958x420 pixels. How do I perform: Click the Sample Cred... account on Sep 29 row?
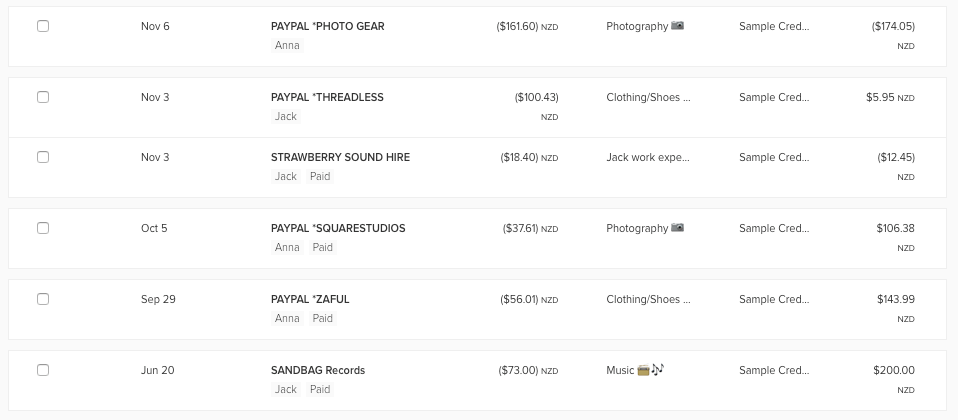pyautogui.click(x=773, y=299)
